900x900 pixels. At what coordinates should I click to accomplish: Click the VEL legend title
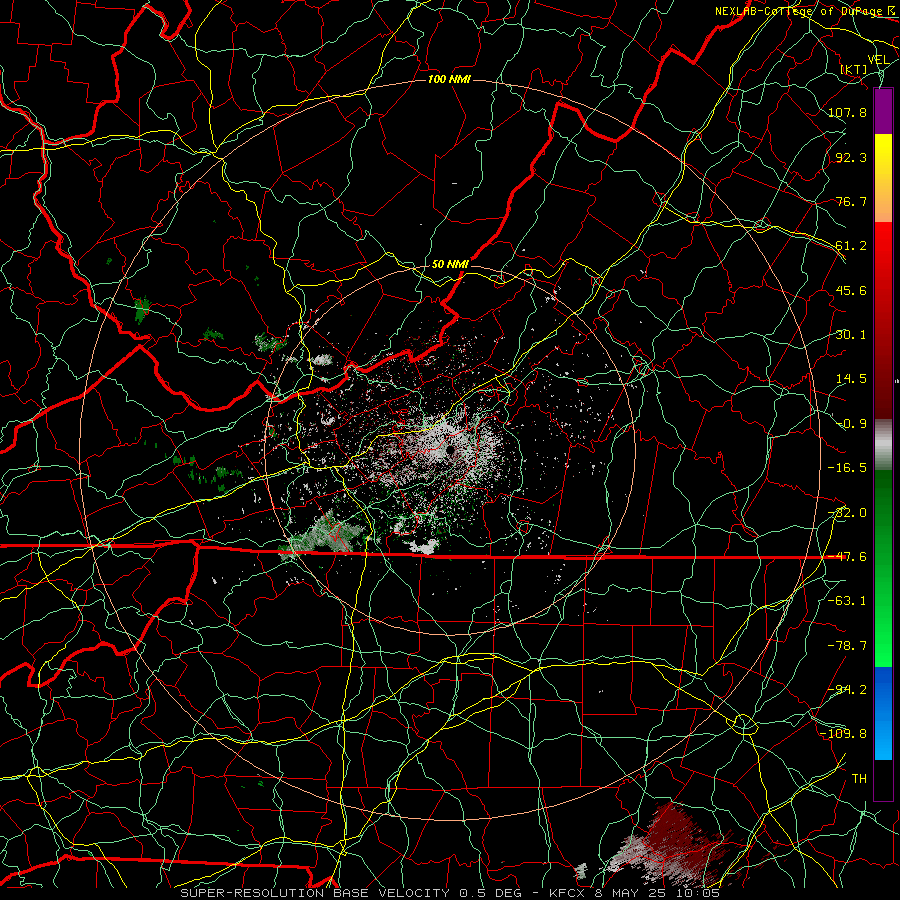click(x=878, y=60)
